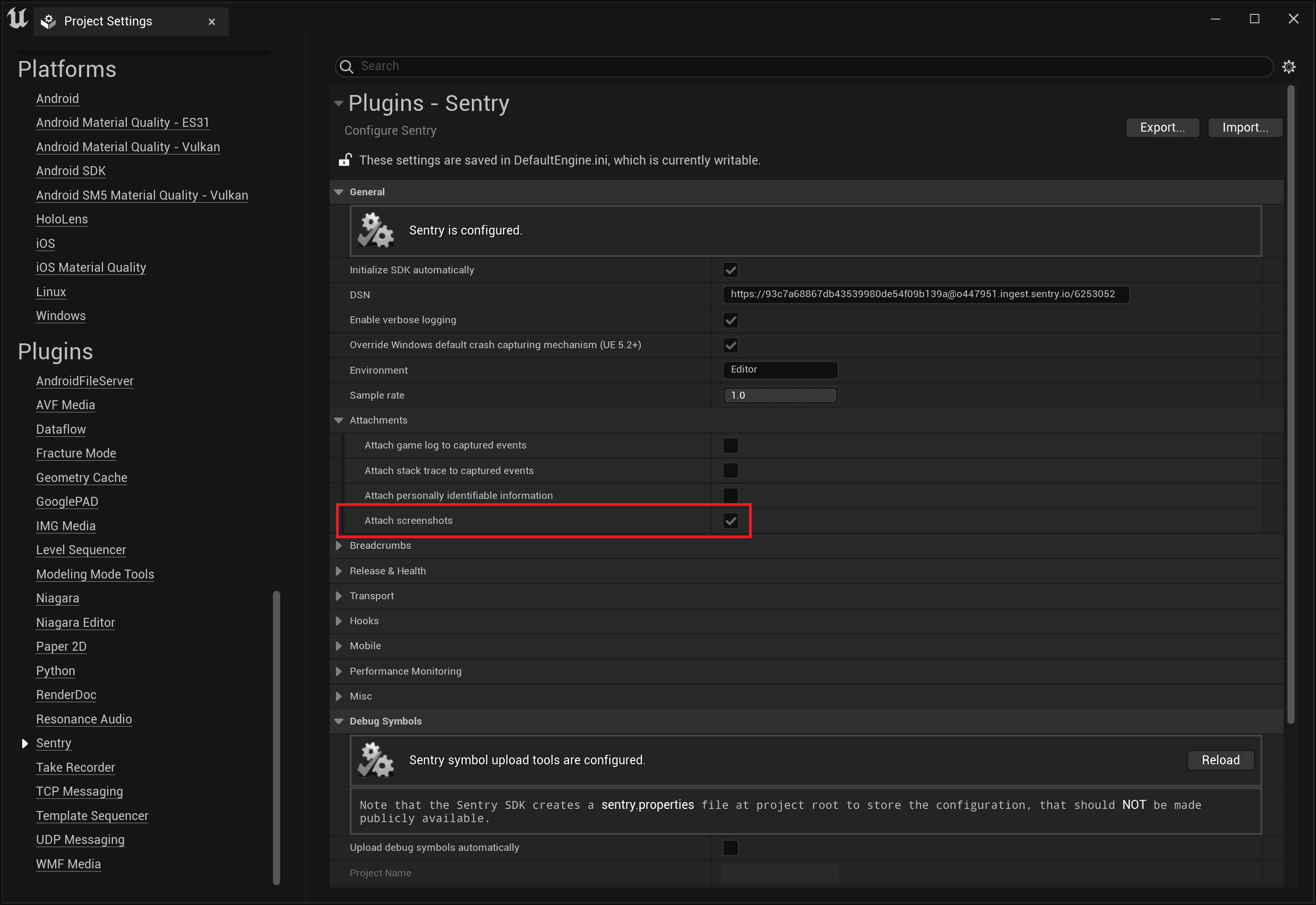Image resolution: width=1316 pixels, height=905 pixels.
Task: Click the Project Settings tab icon
Action: click(48, 20)
